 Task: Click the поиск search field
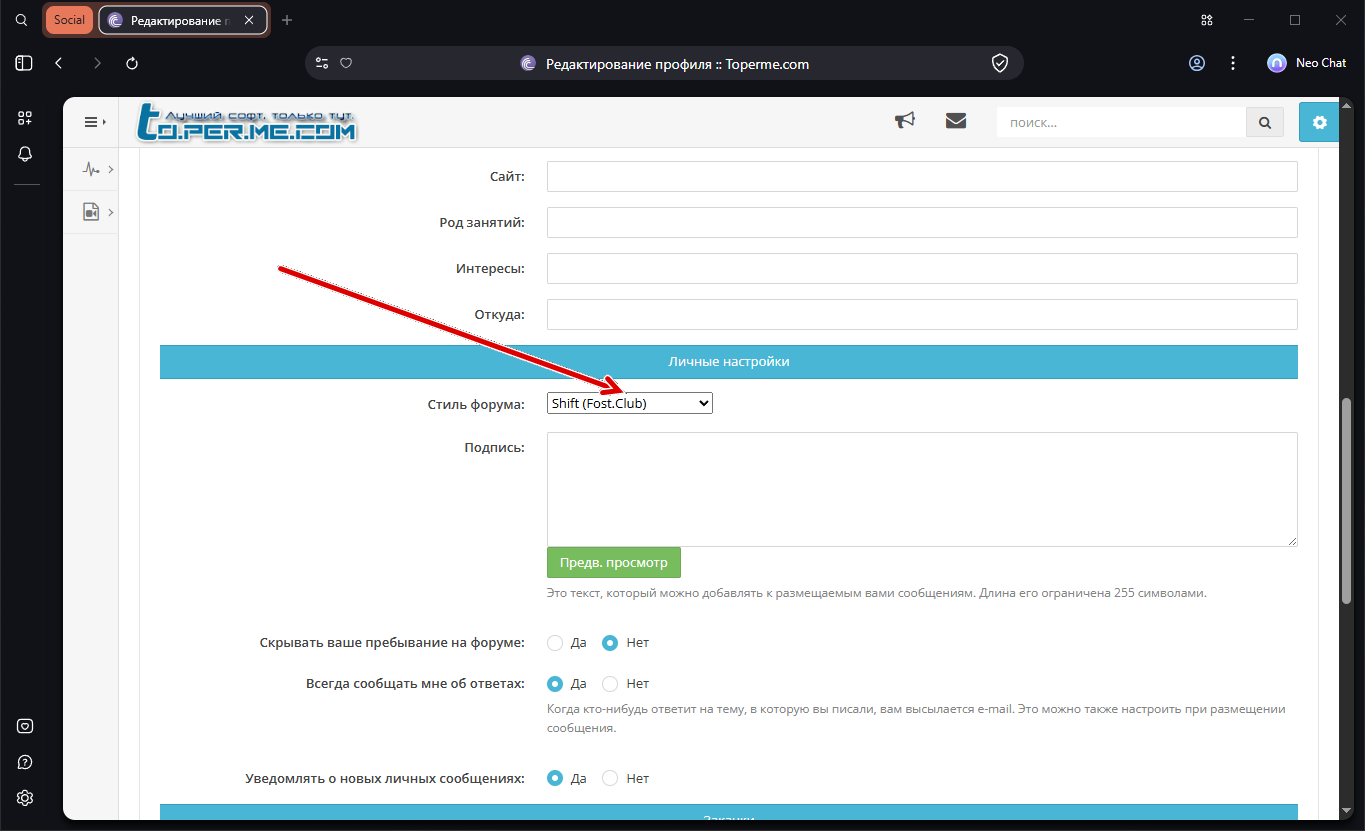(x=1121, y=122)
